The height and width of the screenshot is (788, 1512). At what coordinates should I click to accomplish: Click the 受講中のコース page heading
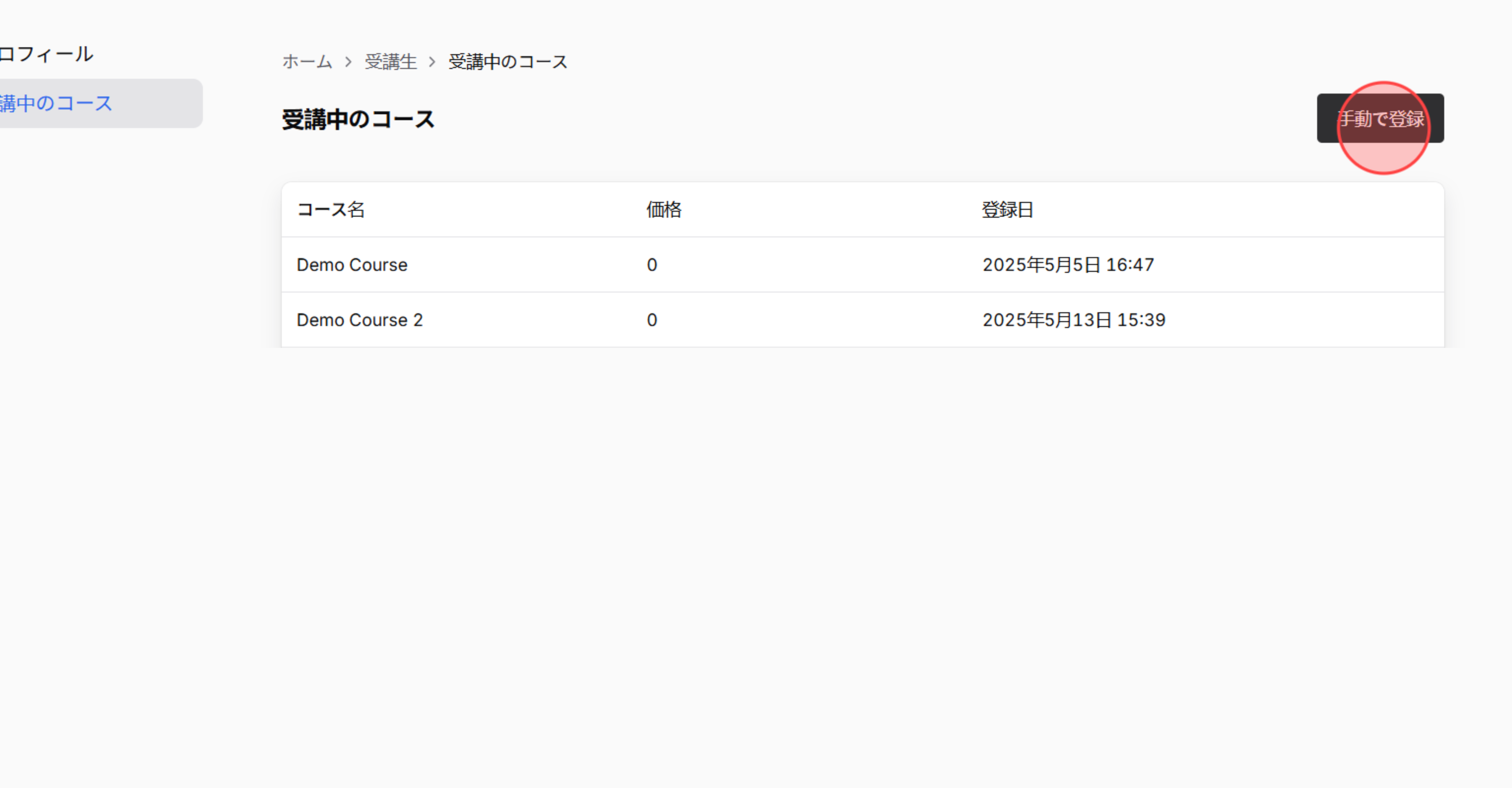coord(357,119)
